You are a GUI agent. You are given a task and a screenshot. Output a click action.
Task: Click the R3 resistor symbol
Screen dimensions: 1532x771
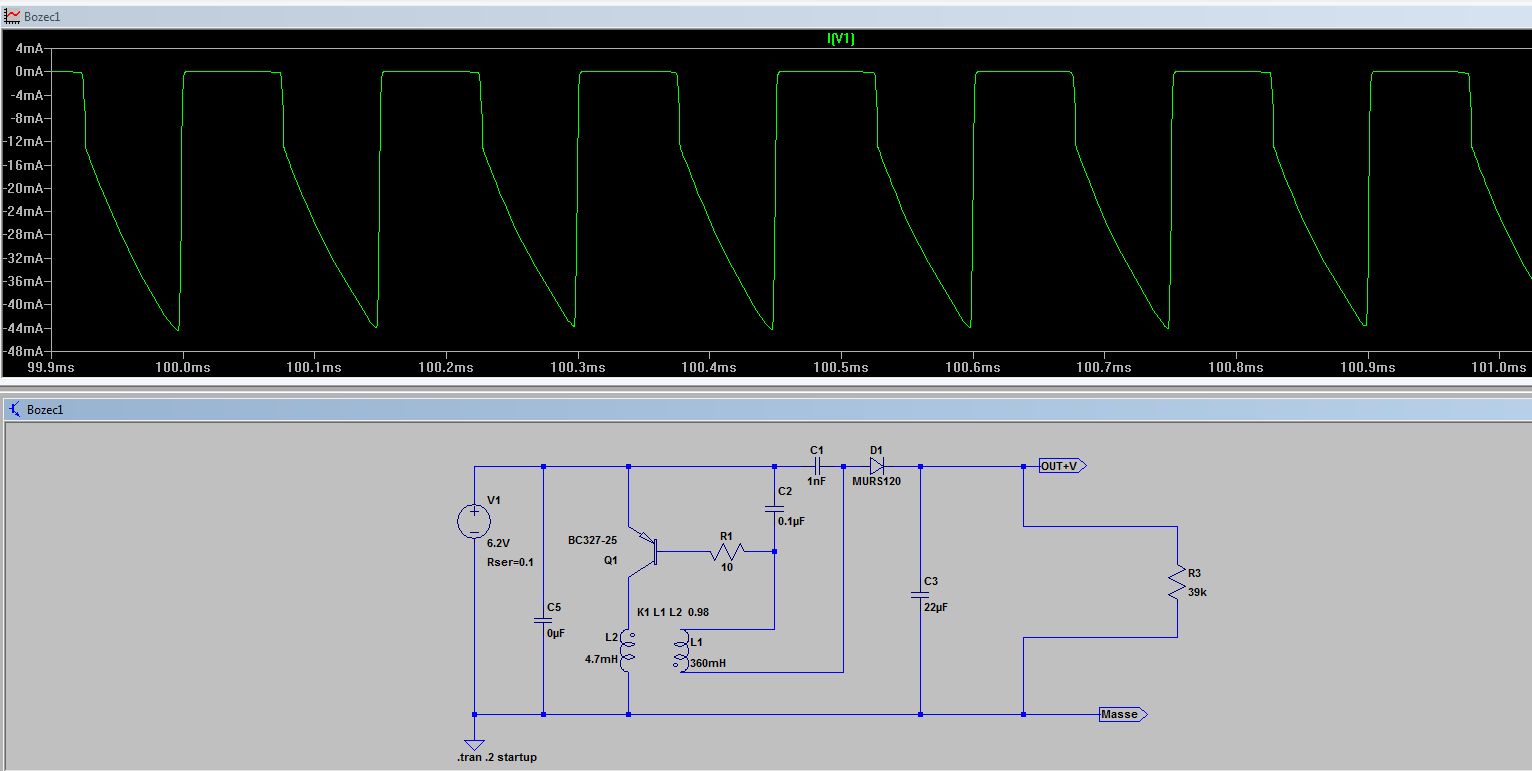[x=1177, y=582]
